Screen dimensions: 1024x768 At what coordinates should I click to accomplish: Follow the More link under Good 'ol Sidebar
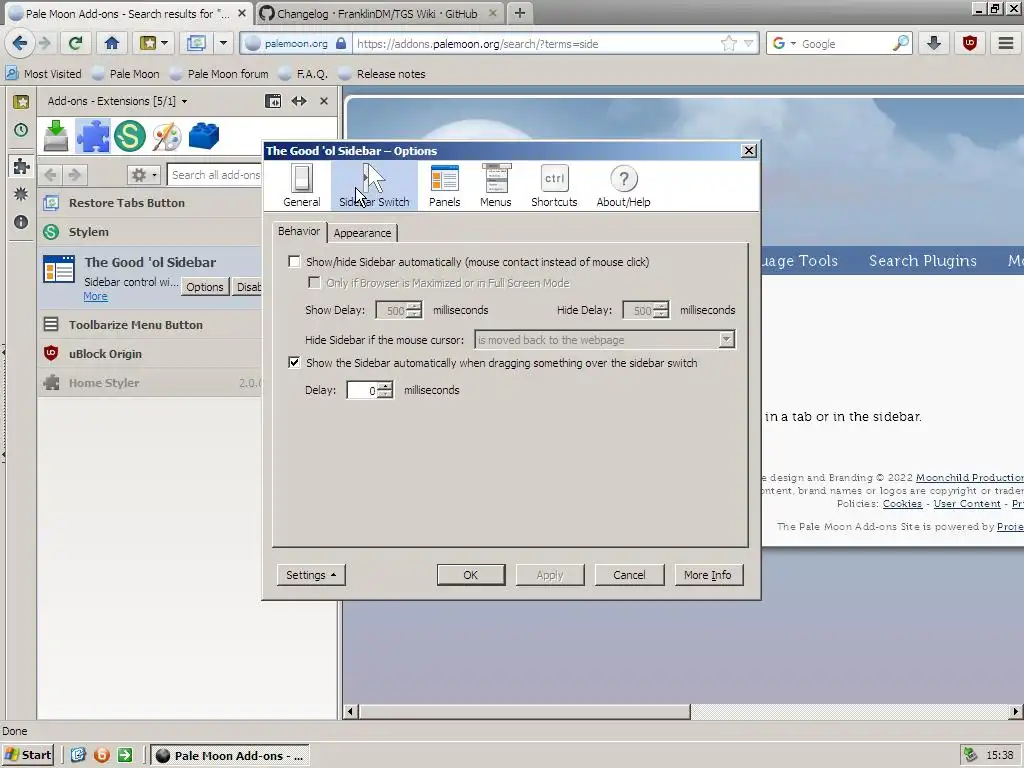point(95,296)
